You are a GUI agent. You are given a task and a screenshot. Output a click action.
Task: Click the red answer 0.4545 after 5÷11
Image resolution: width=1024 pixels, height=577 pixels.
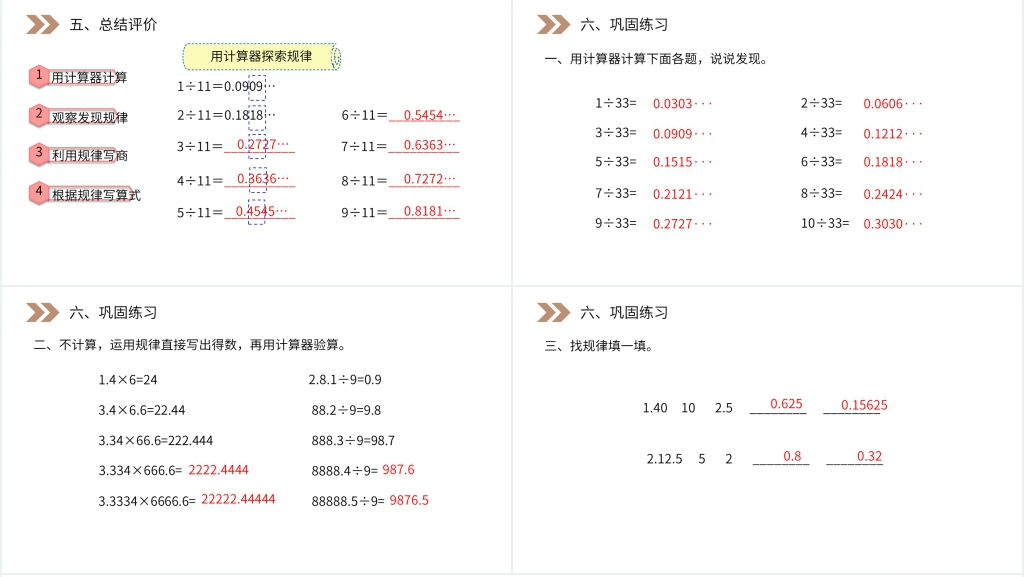tap(261, 211)
